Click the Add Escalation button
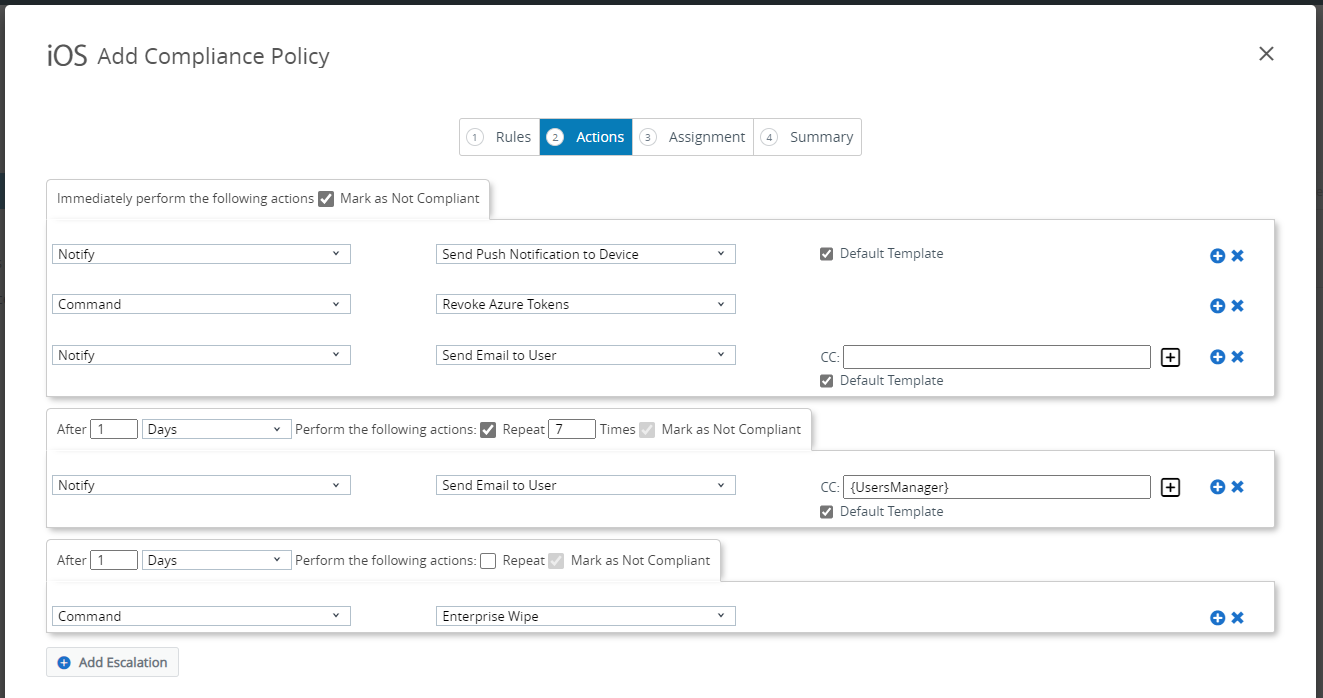1323x698 pixels. pos(112,662)
